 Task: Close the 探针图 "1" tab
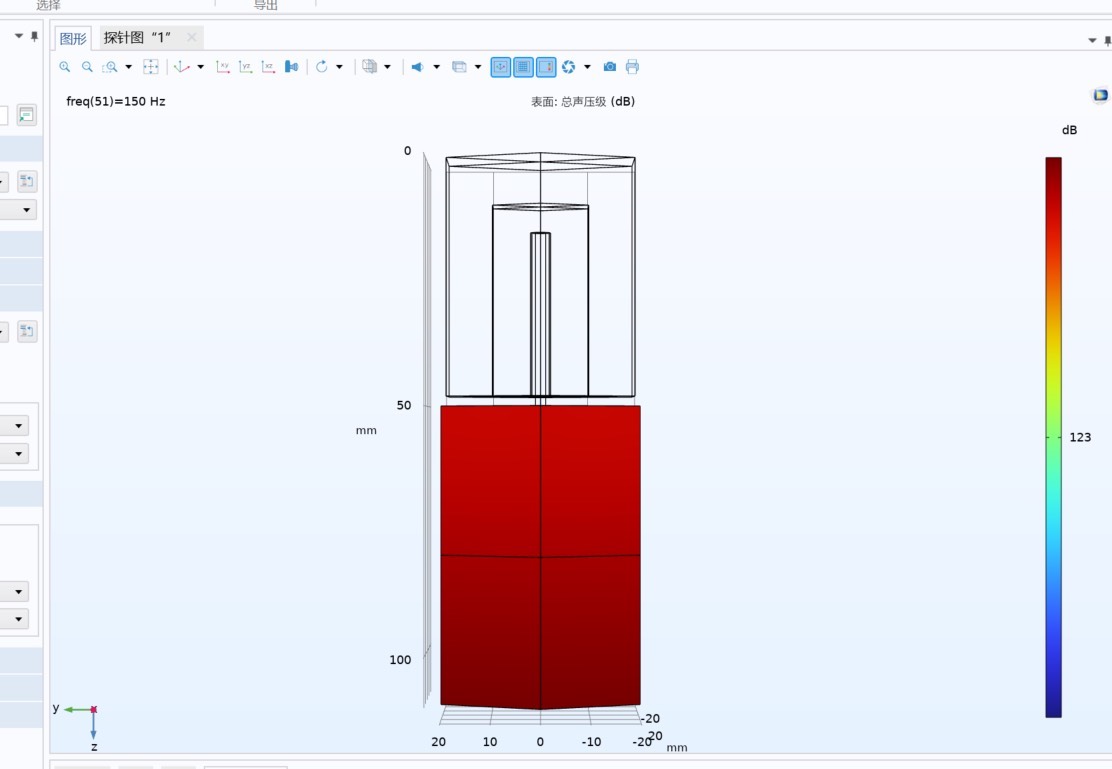pos(191,37)
